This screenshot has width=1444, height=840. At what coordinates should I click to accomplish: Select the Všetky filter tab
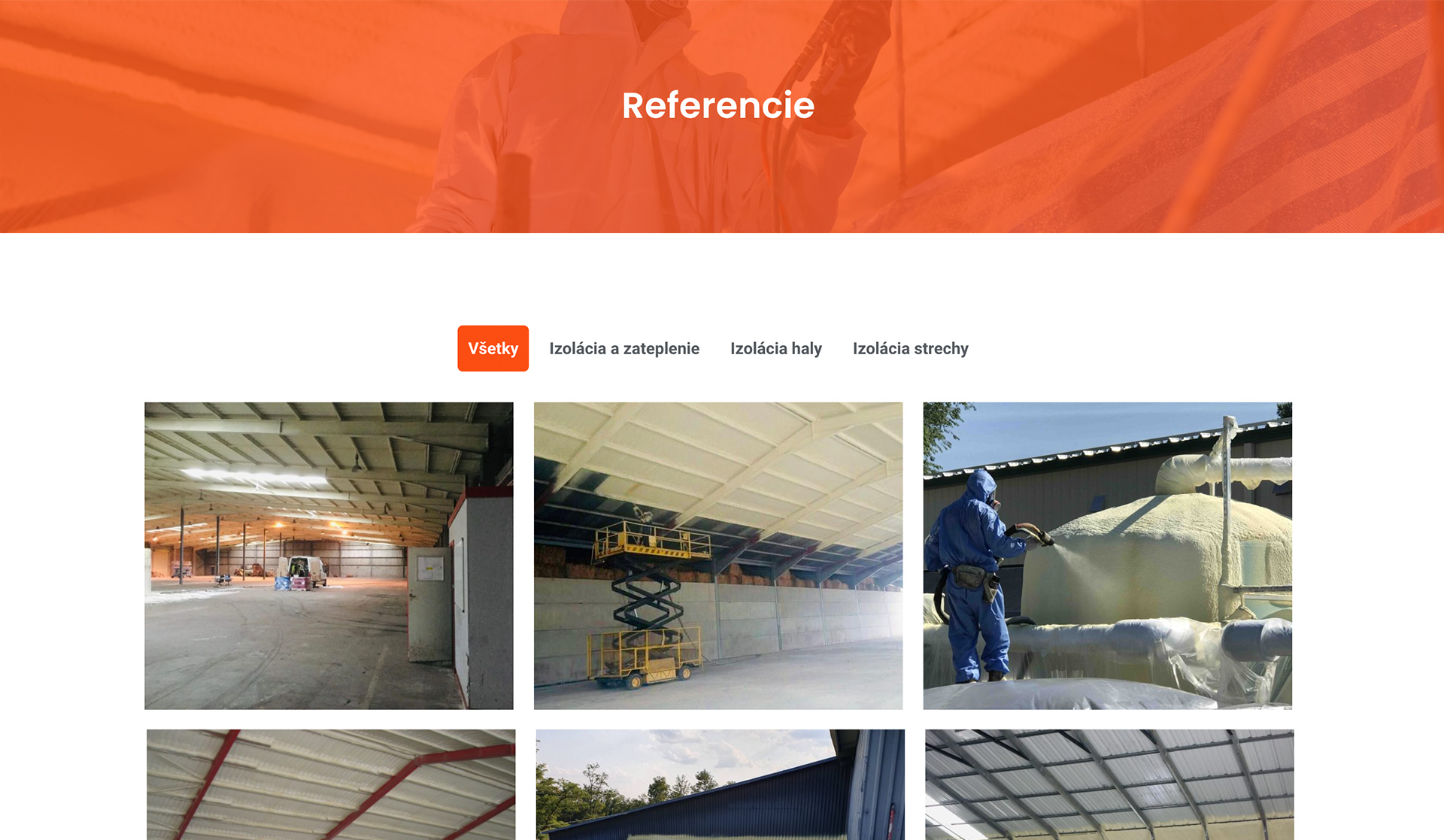point(493,348)
